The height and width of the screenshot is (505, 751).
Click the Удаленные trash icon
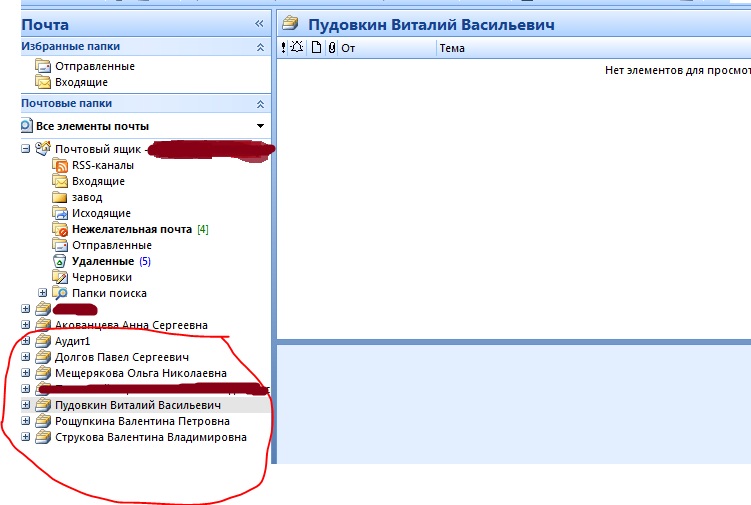coord(59,261)
